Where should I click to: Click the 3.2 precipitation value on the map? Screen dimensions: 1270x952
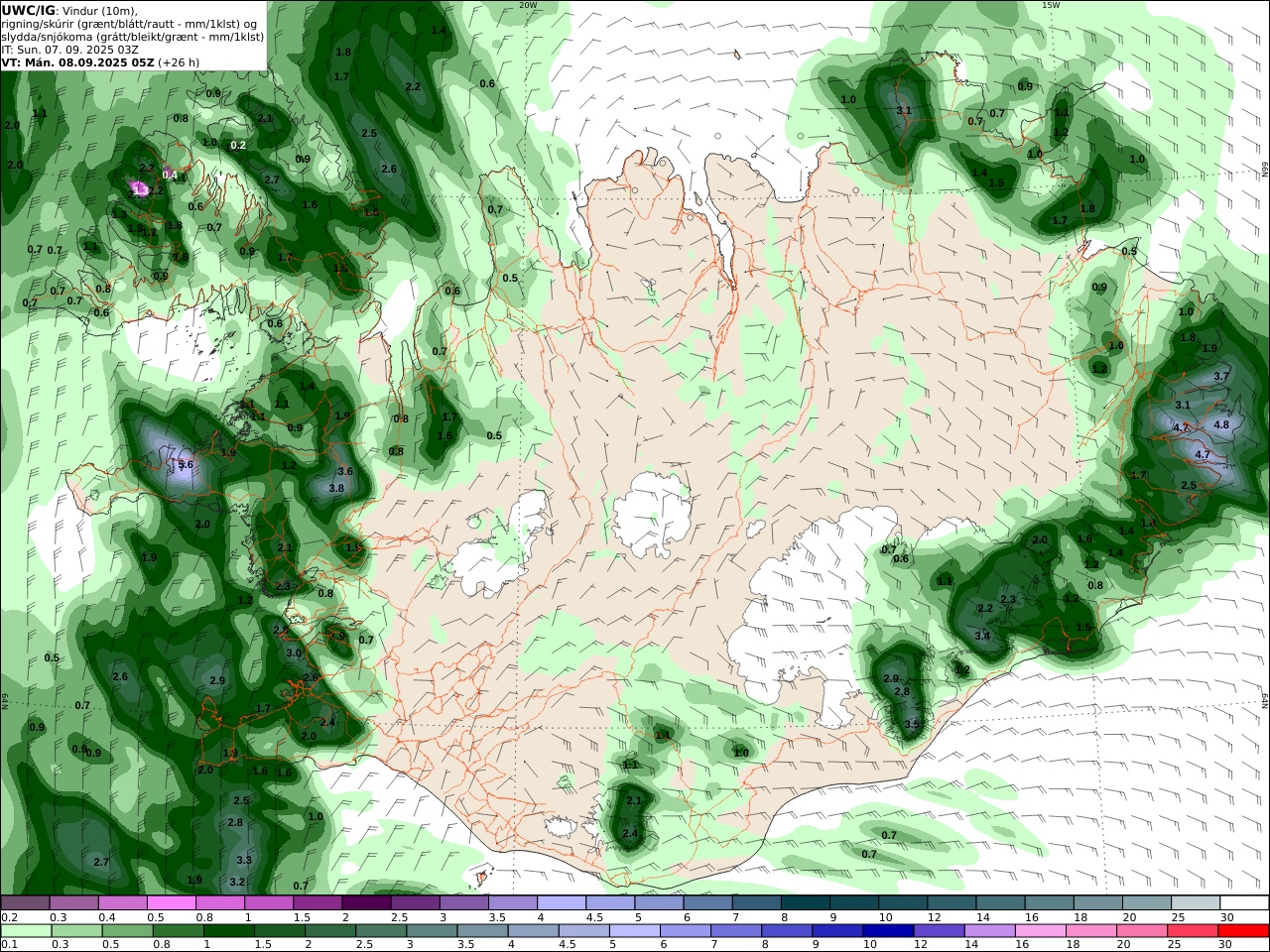coord(237,882)
